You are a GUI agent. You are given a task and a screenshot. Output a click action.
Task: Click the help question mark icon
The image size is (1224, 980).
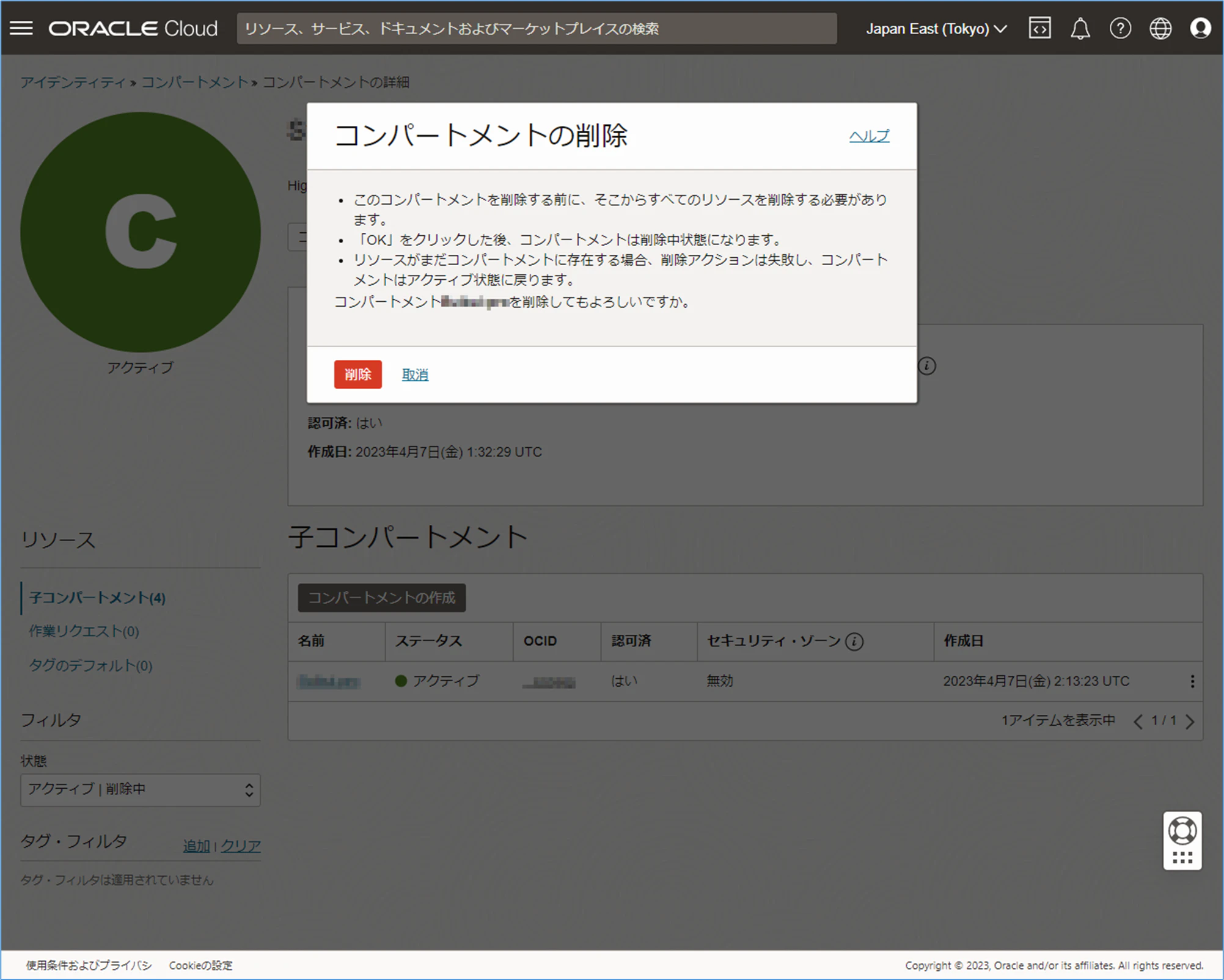pyautogui.click(x=1120, y=28)
